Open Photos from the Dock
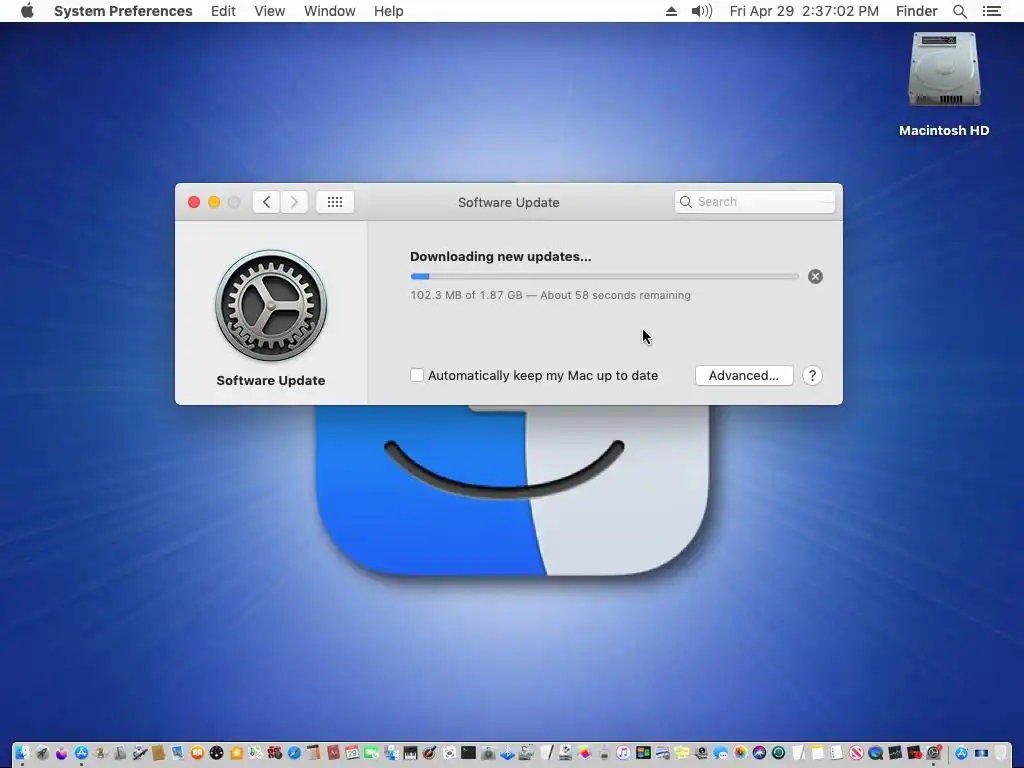The width and height of the screenshot is (1024, 768). tap(740, 753)
